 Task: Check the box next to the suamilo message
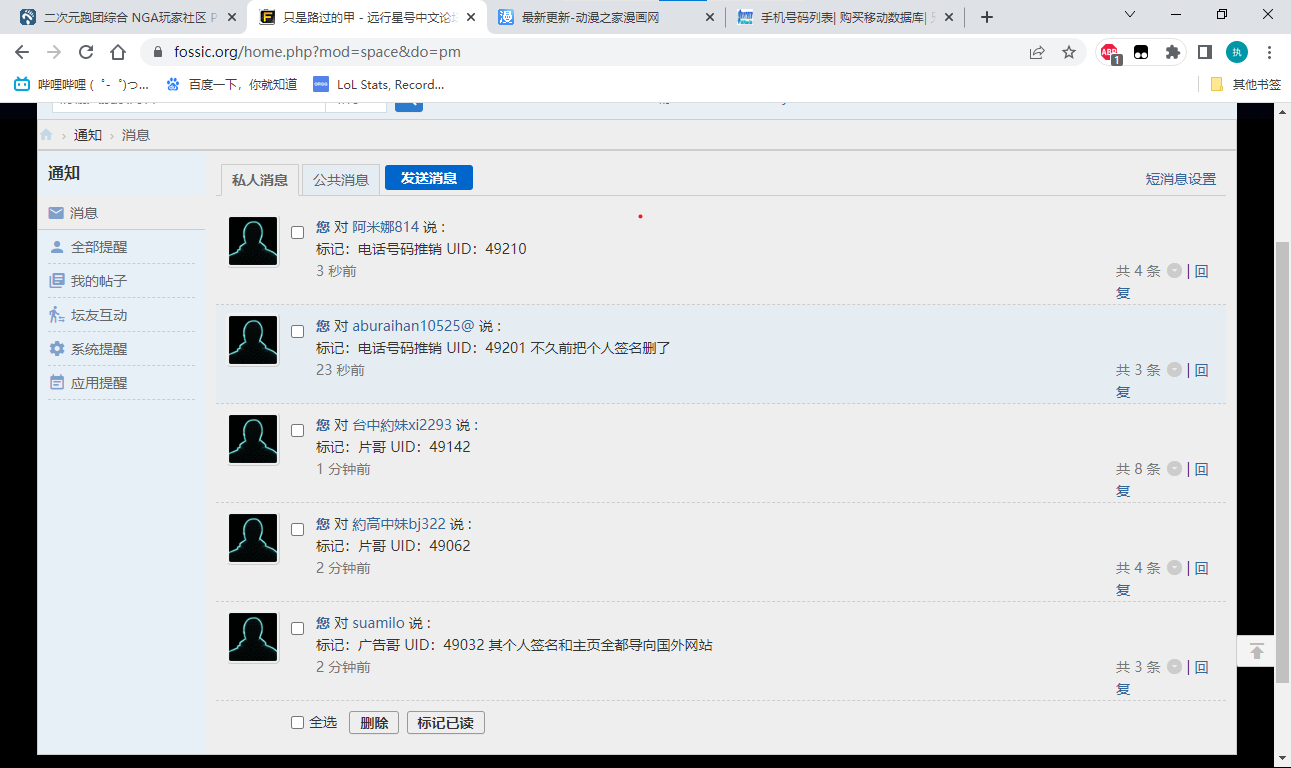(297, 628)
